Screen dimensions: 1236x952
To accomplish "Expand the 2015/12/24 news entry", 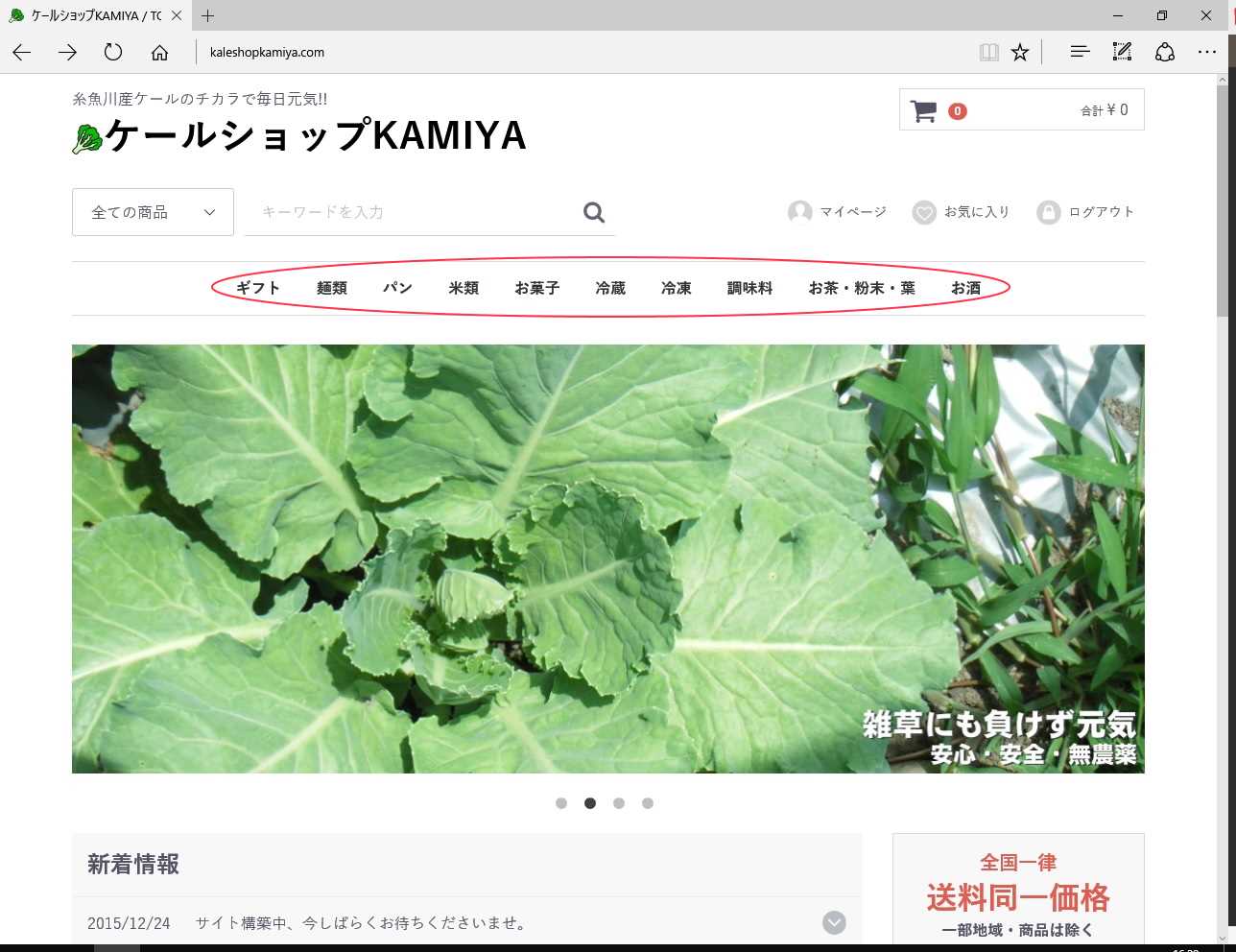I will point(834,922).
